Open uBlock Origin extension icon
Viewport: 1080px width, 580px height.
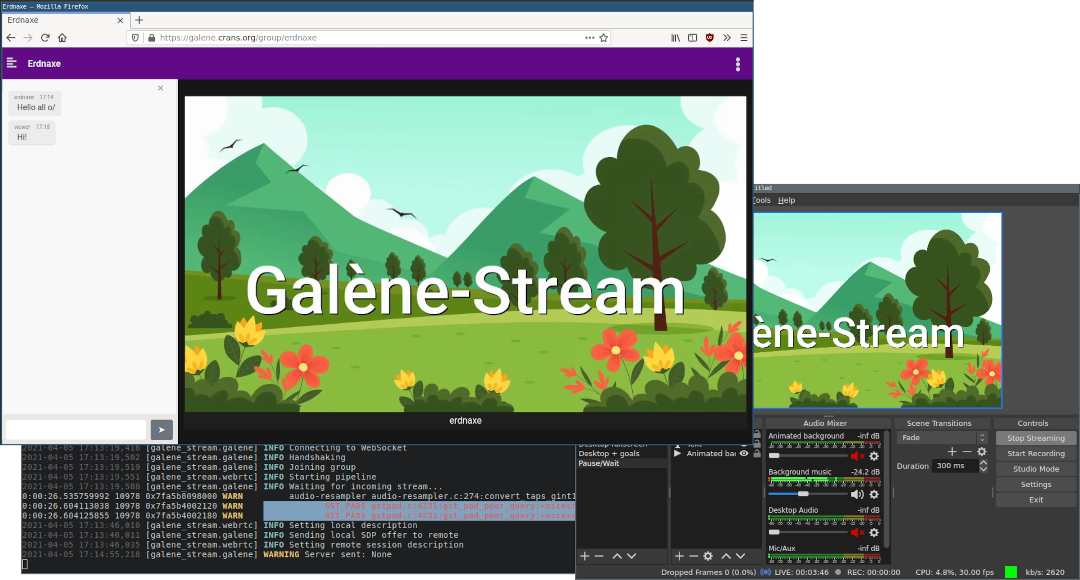coord(709,38)
